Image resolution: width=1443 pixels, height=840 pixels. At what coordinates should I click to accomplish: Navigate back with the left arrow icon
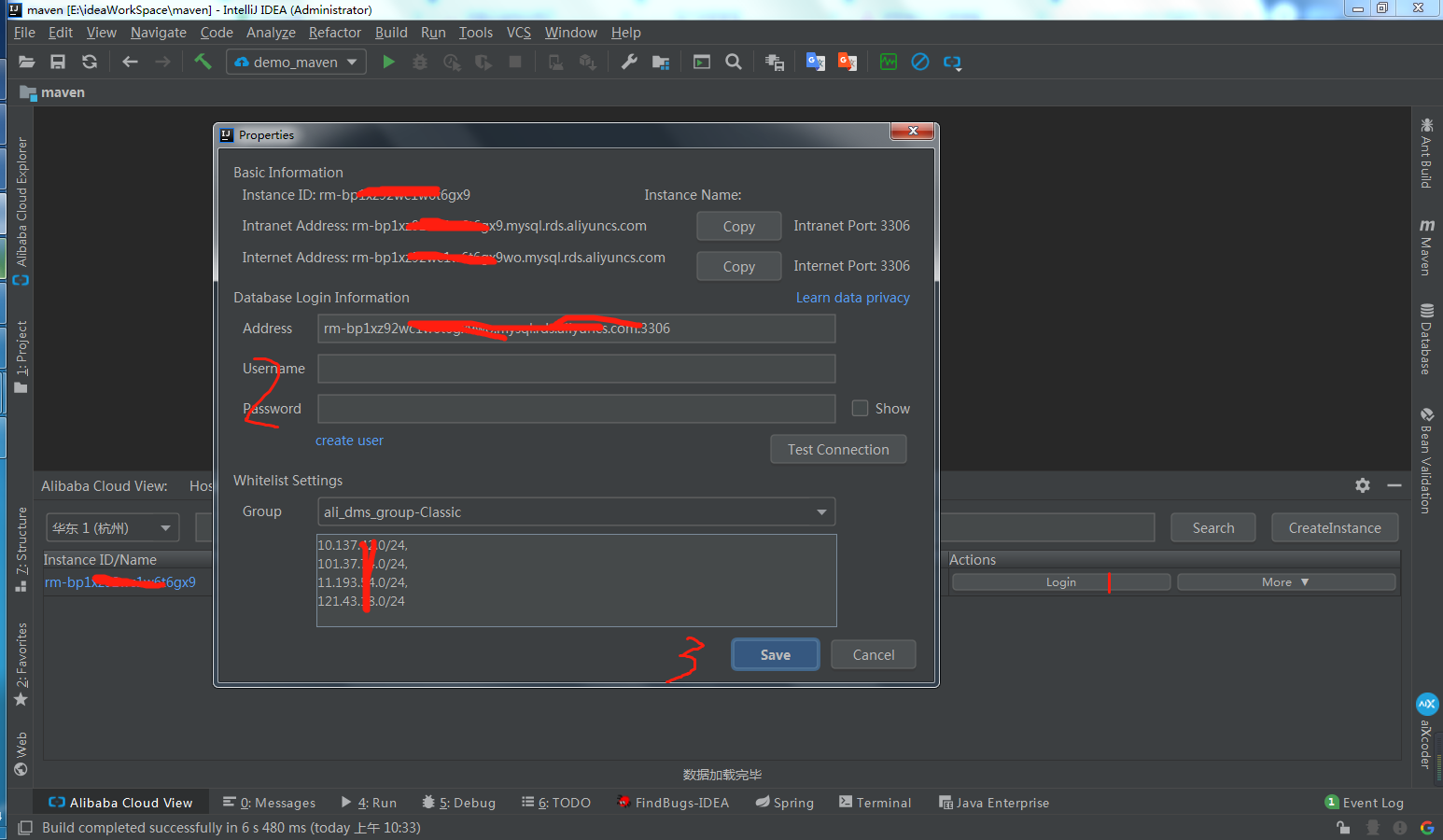(x=130, y=62)
